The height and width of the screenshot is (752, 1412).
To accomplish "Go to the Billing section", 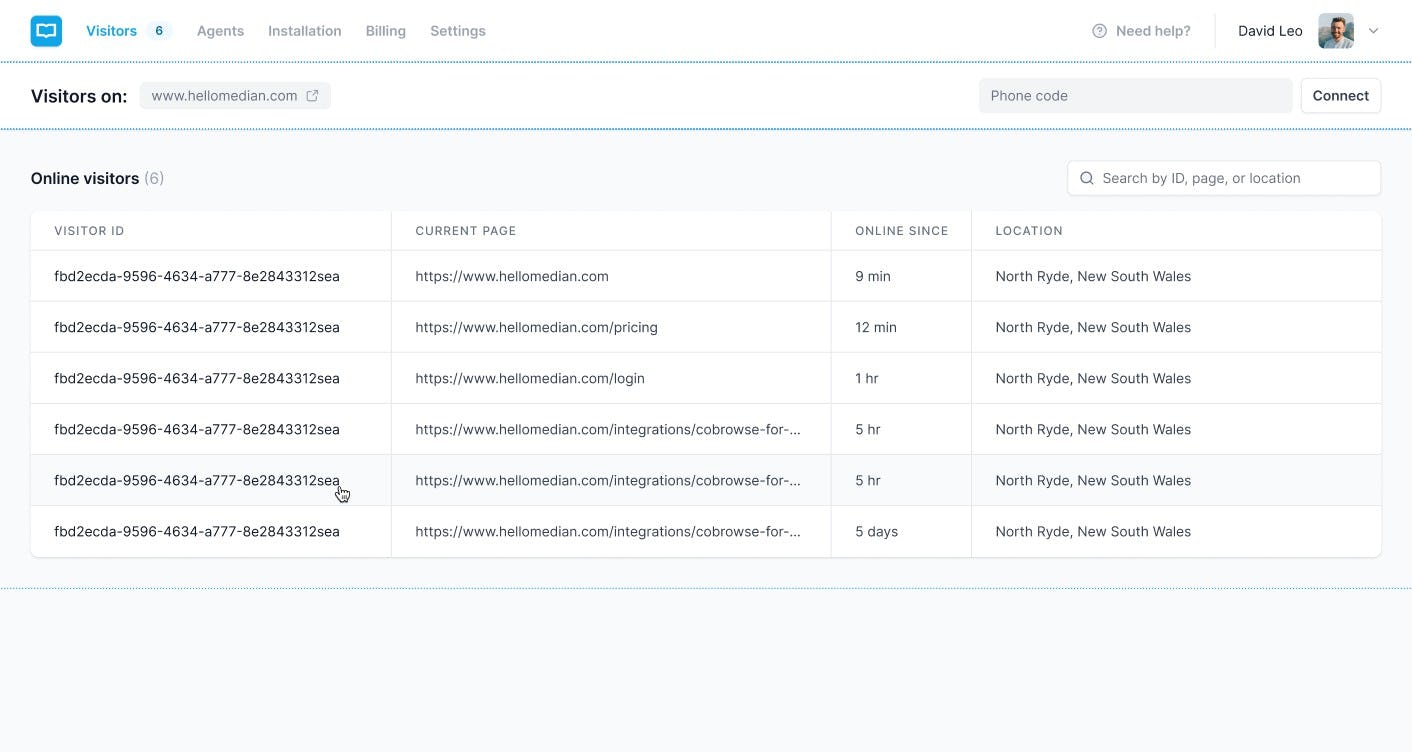I will pos(385,30).
